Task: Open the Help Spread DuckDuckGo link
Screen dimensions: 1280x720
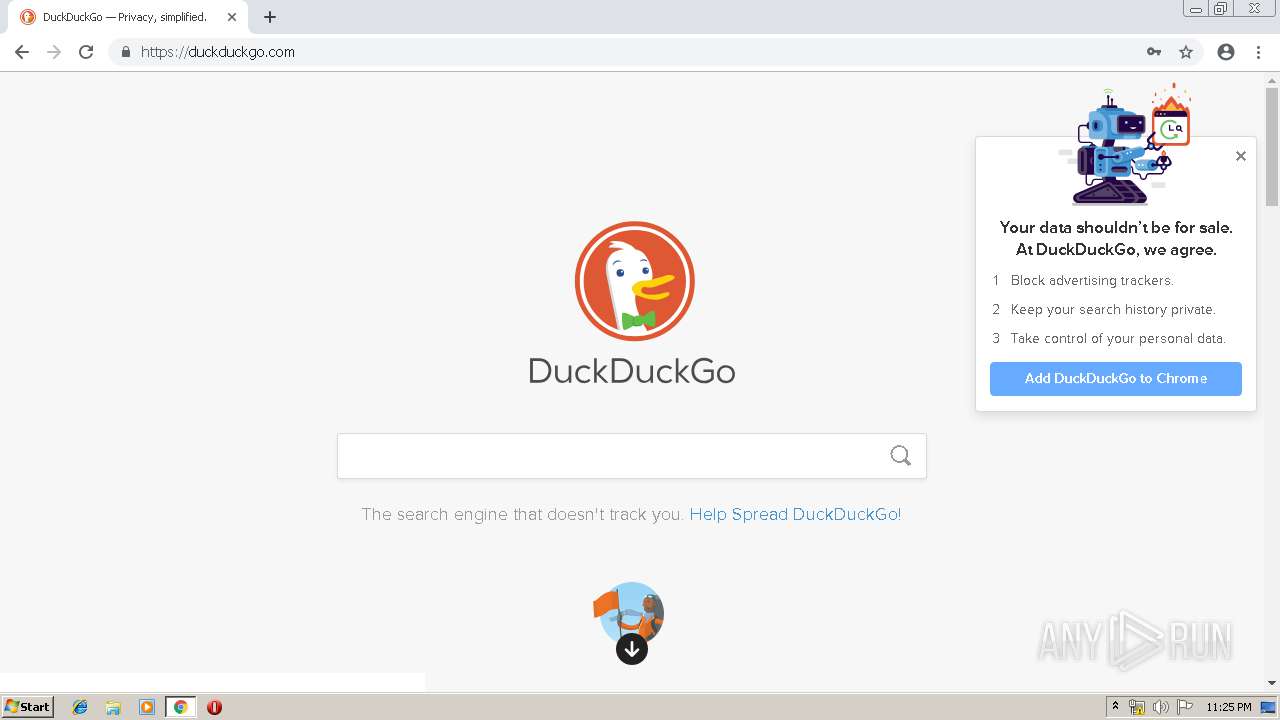Action: point(795,514)
